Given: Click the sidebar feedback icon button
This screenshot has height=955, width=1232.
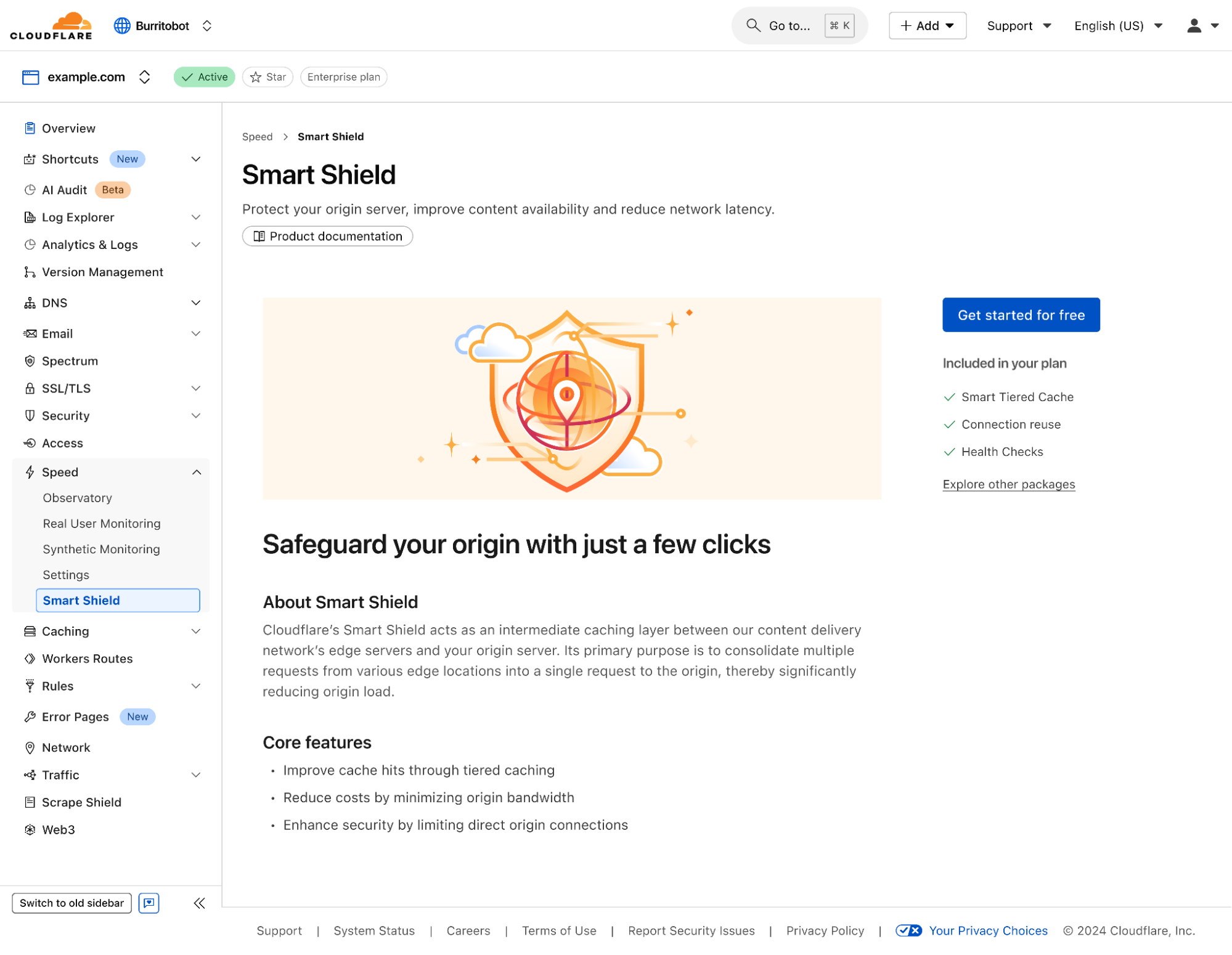Looking at the screenshot, I should point(149,903).
